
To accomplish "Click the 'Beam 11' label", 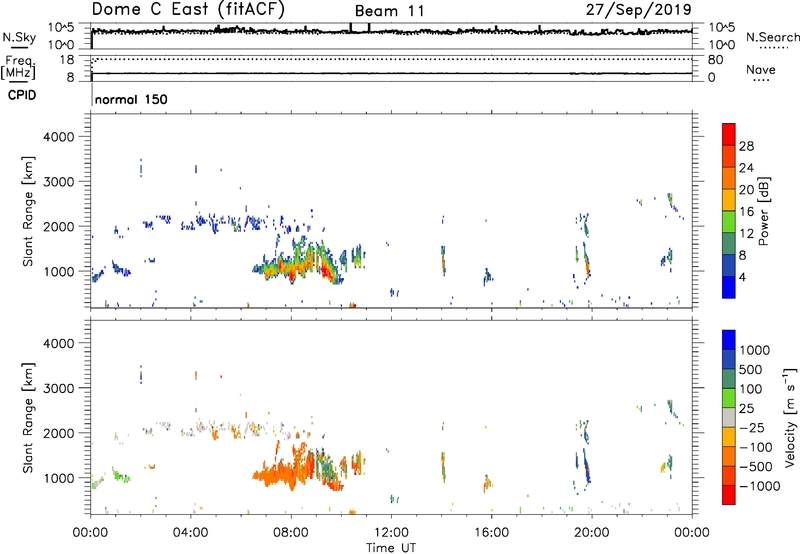I will pos(389,11).
